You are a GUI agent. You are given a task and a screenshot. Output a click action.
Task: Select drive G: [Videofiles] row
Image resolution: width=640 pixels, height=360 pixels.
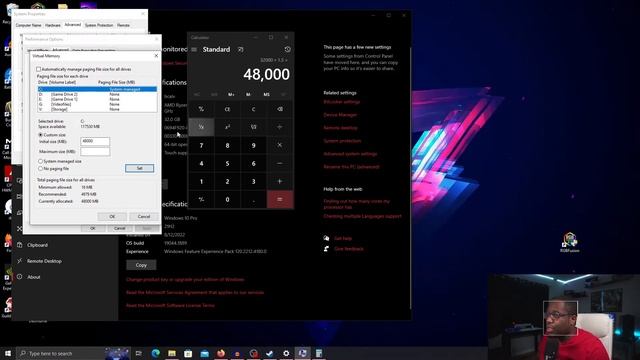pos(97,104)
